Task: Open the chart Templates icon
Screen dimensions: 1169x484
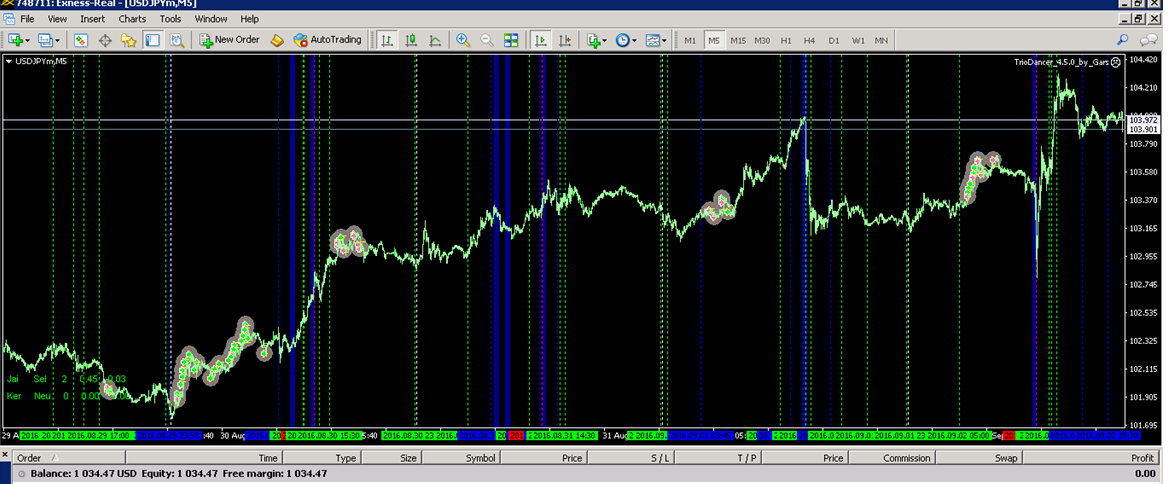Action: tap(652, 40)
